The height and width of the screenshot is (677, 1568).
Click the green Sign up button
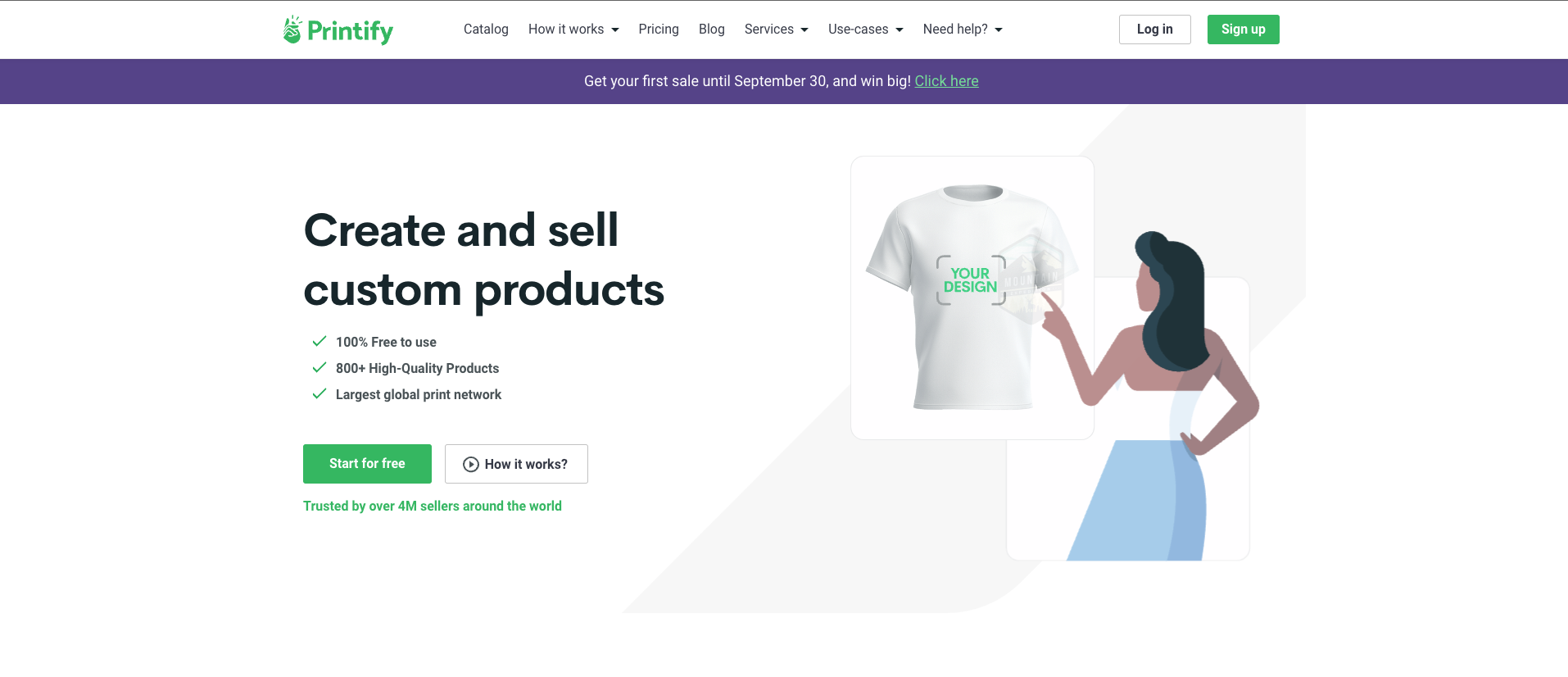tap(1243, 30)
